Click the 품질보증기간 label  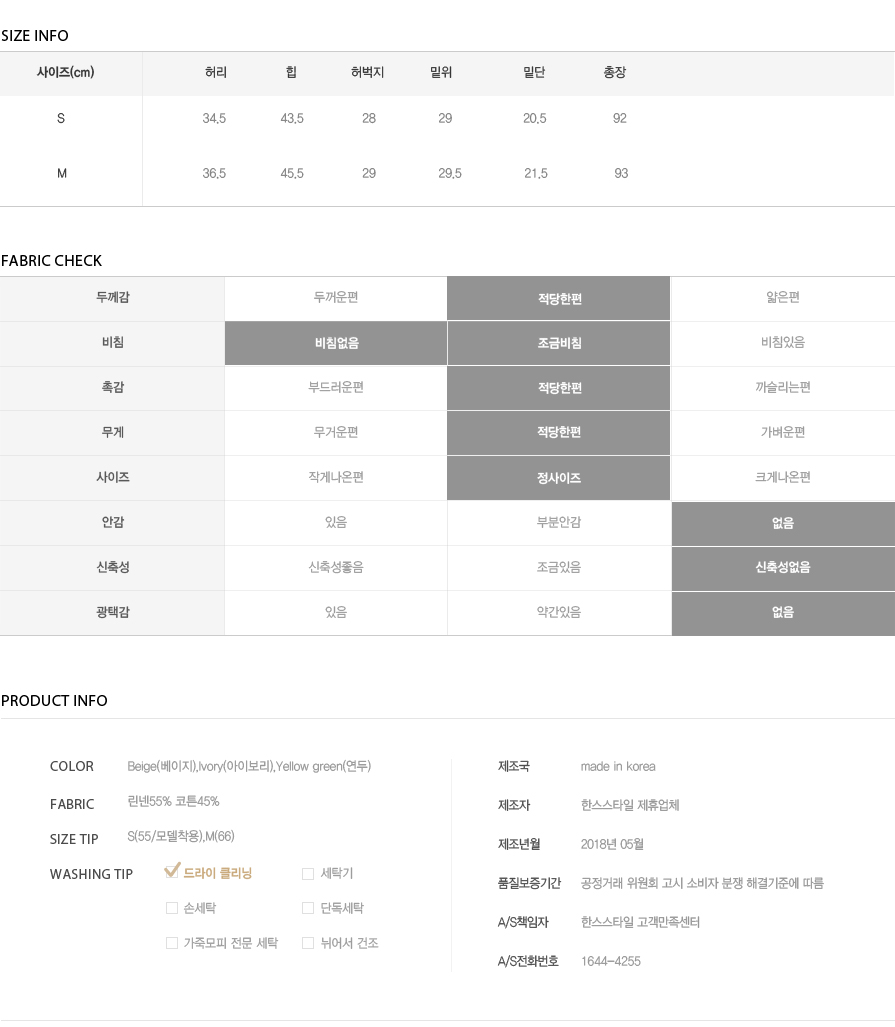(529, 884)
